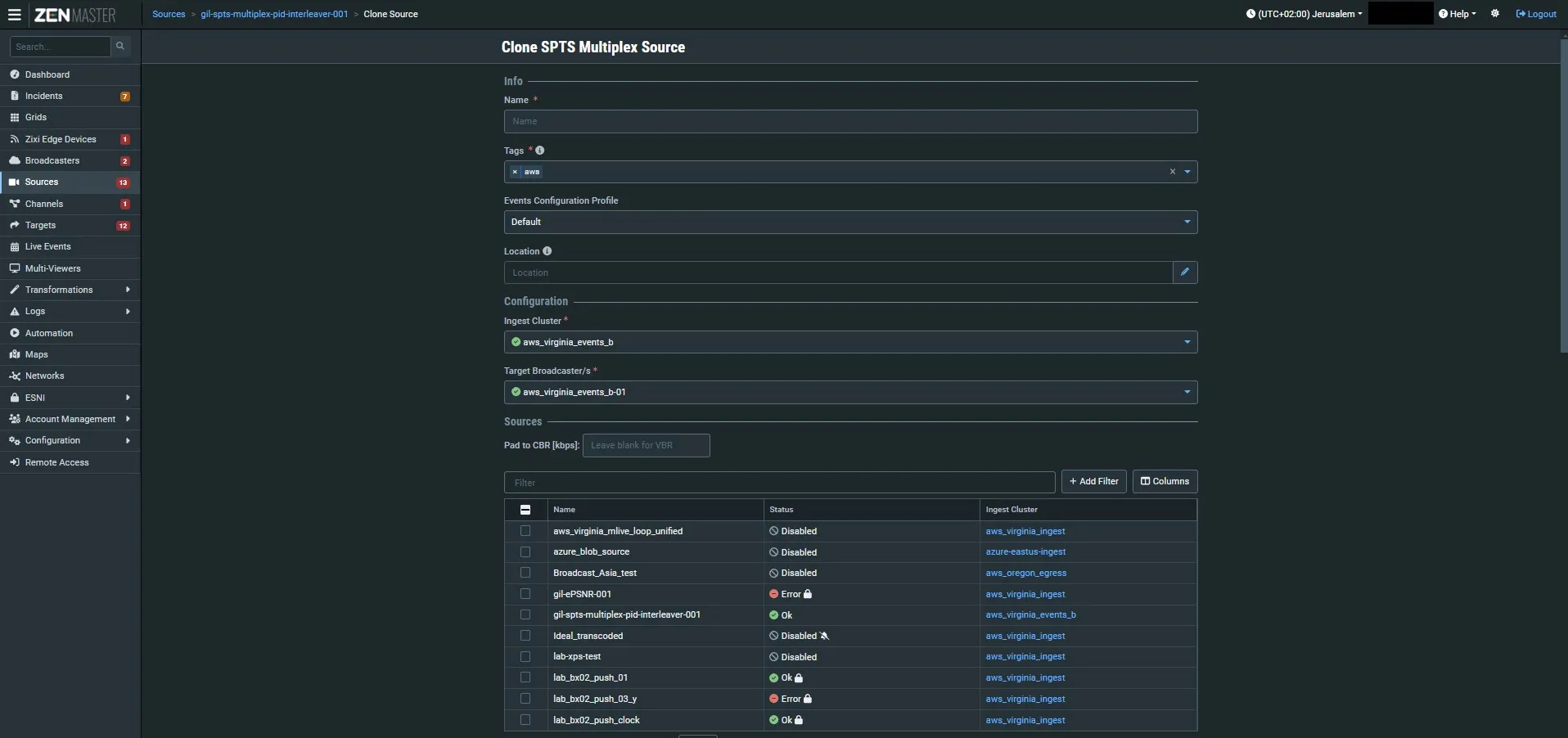Open the timezone Jerusalem dropdown

click(1304, 14)
